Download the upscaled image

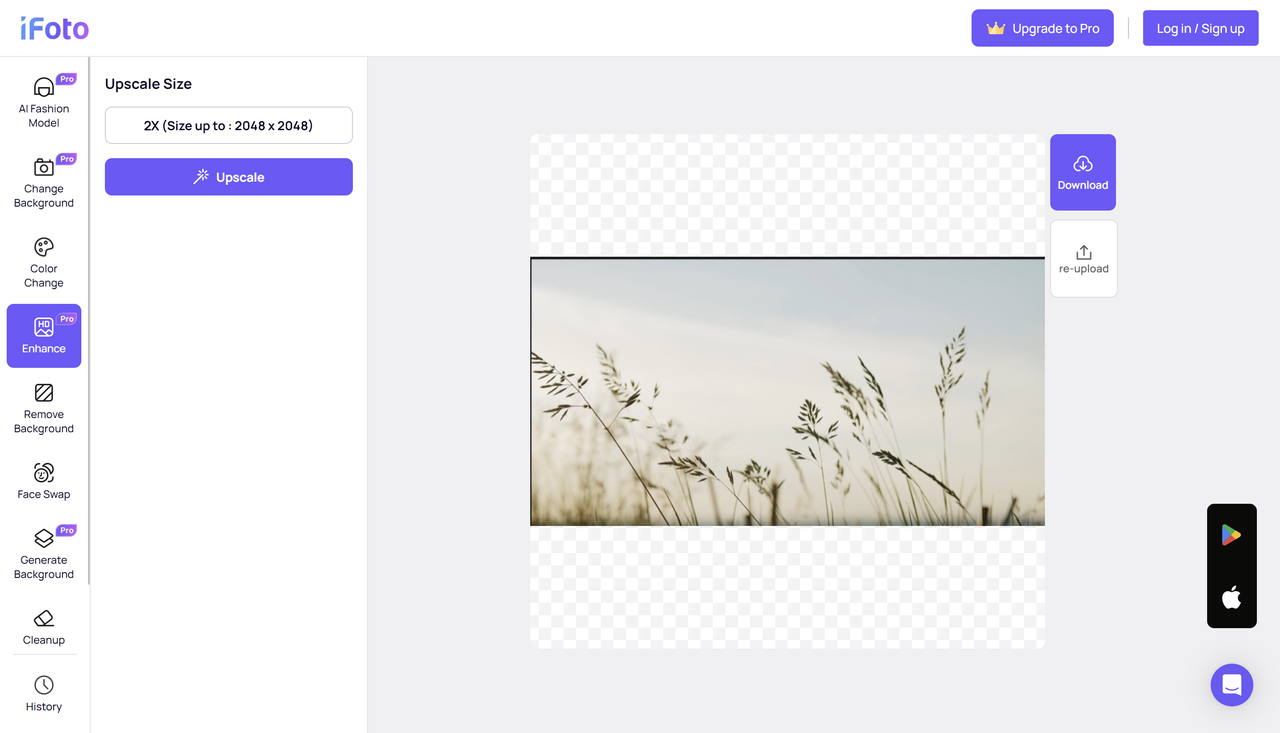1082,172
